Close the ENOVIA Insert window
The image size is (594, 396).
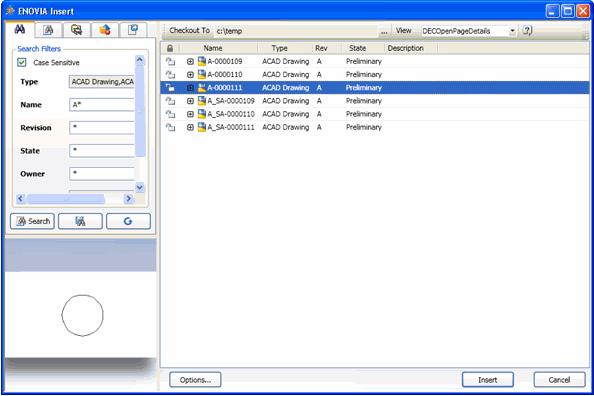tap(583, 11)
